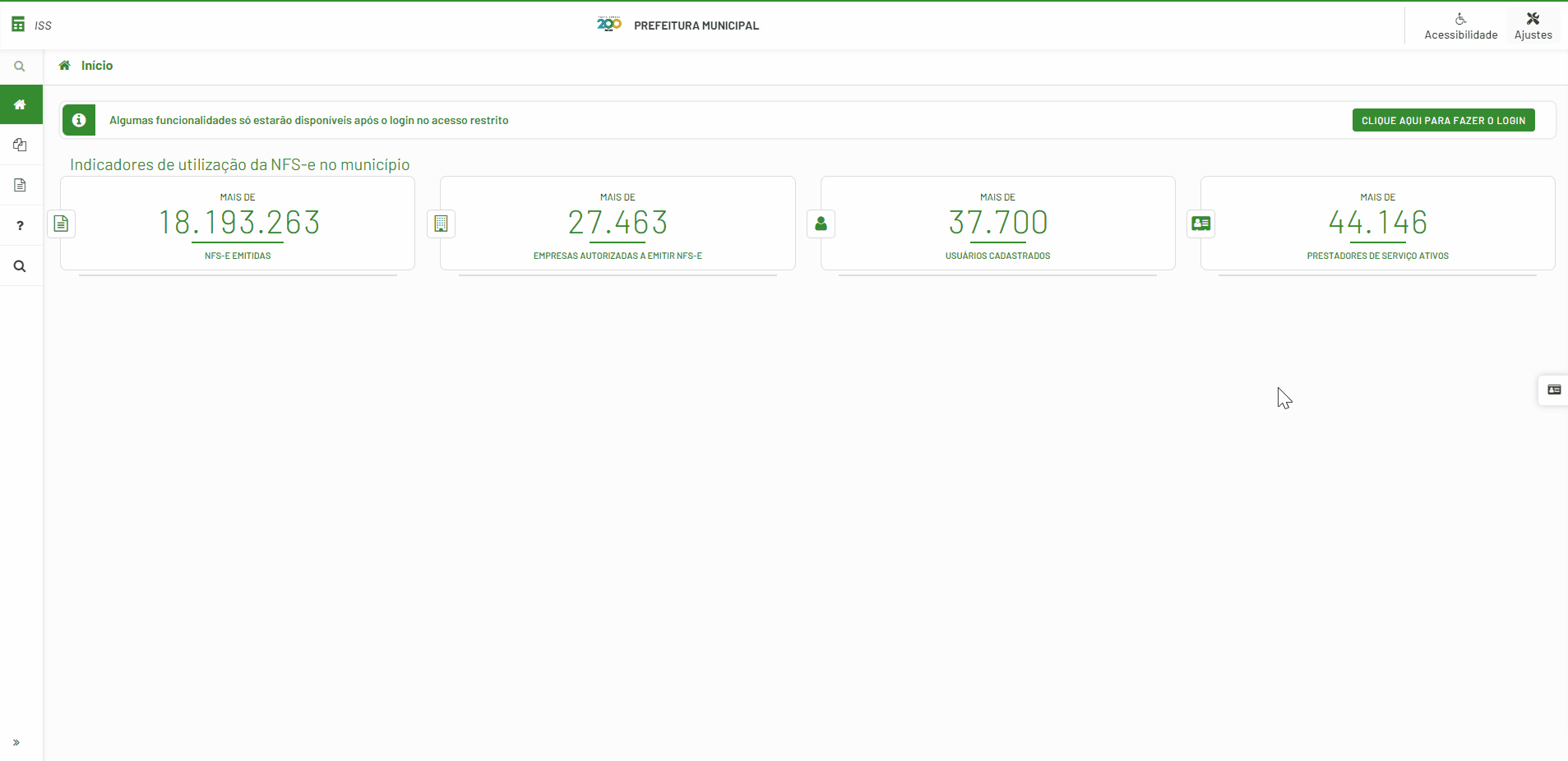The image size is (1568, 761).
Task: Open the report document icon in sidebar
Action: [x=20, y=185]
